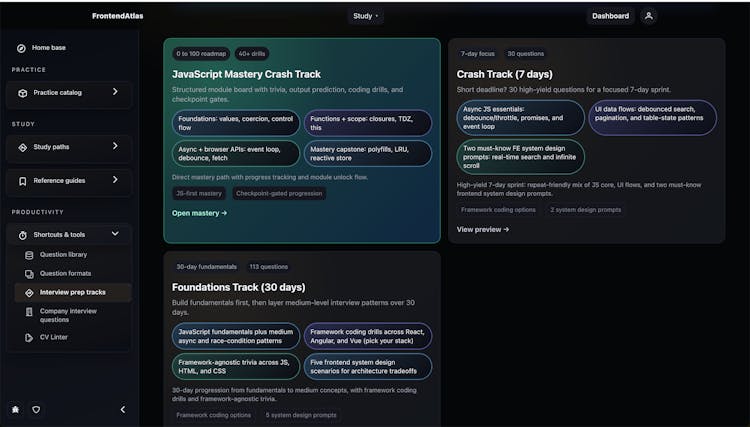
Task: Click Five frontend system design scenarios pill
Action: point(368,367)
